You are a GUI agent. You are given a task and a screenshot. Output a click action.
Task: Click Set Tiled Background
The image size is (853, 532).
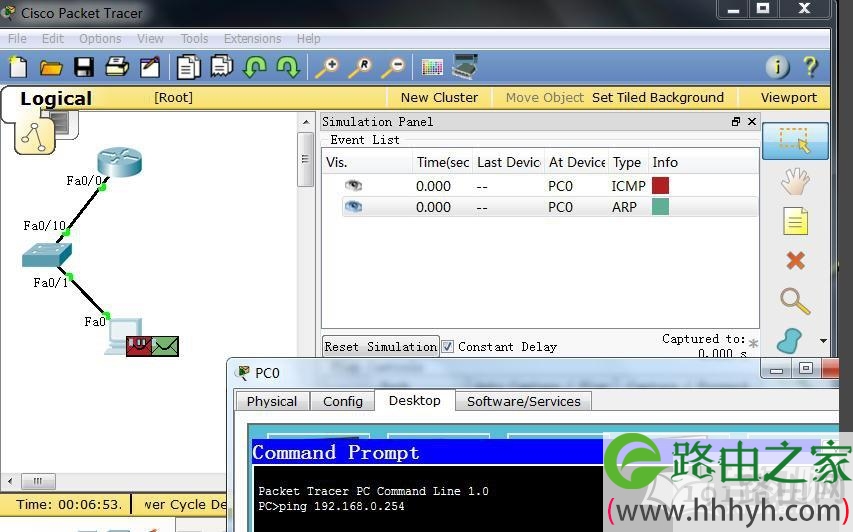click(658, 97)
